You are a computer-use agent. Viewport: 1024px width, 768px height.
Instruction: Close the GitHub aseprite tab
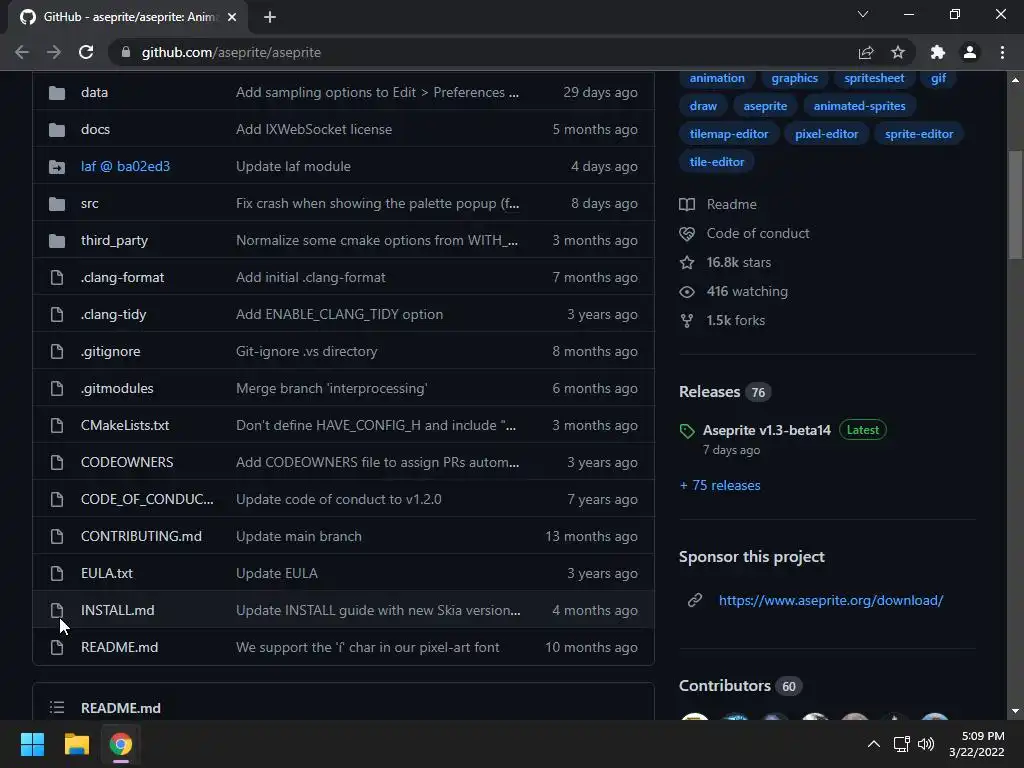point(232,17)
